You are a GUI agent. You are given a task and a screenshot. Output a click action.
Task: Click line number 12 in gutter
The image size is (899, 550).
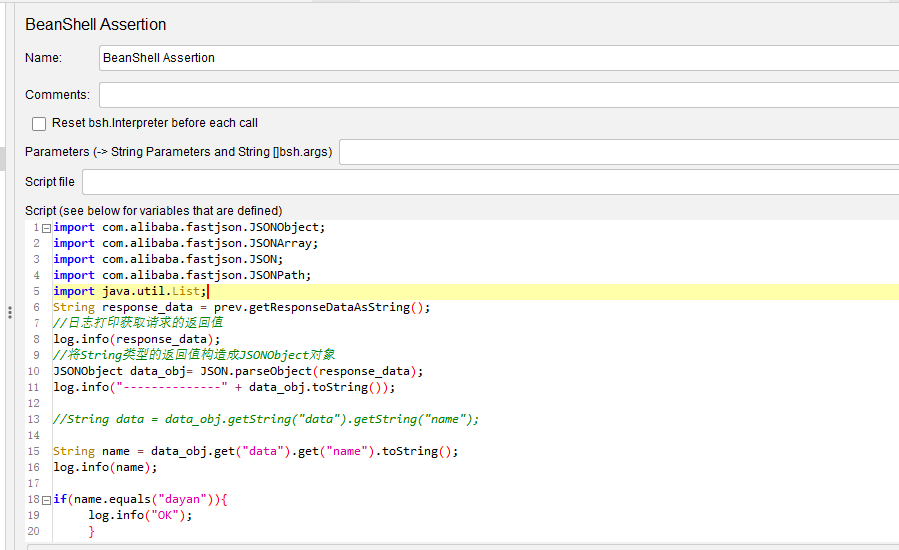(x=34, y=403)
